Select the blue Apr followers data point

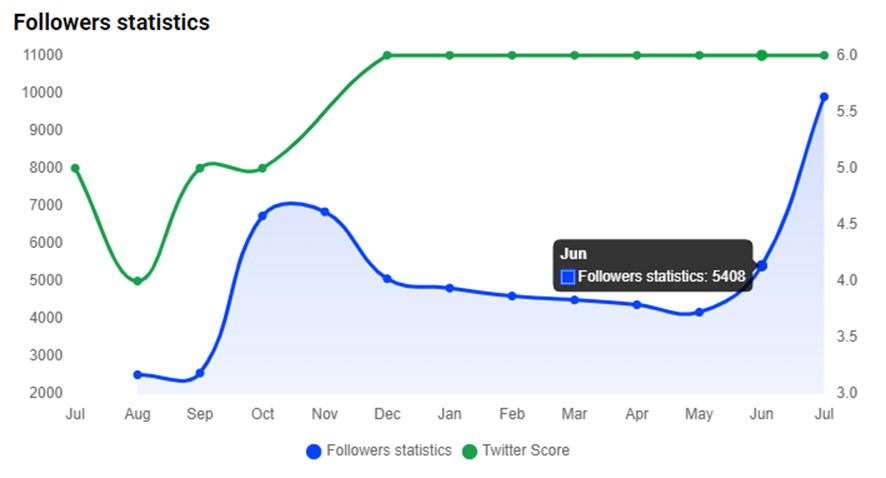(x=637, y=305)
